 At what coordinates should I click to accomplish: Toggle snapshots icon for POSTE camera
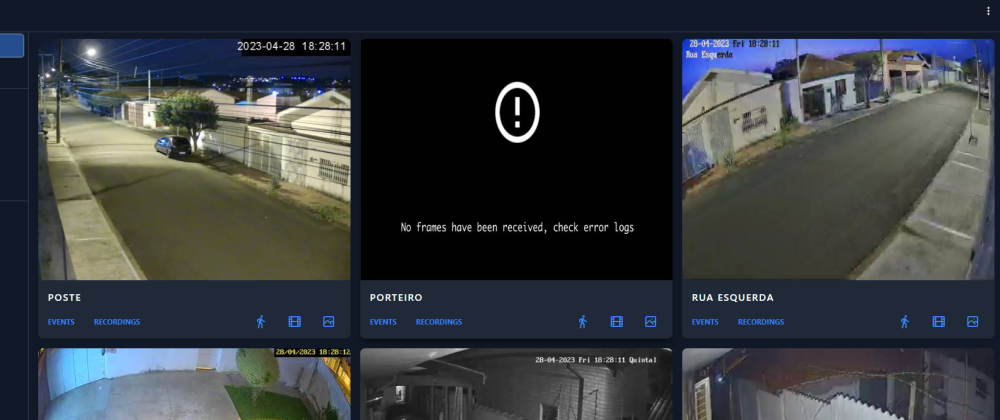[328, 322]
